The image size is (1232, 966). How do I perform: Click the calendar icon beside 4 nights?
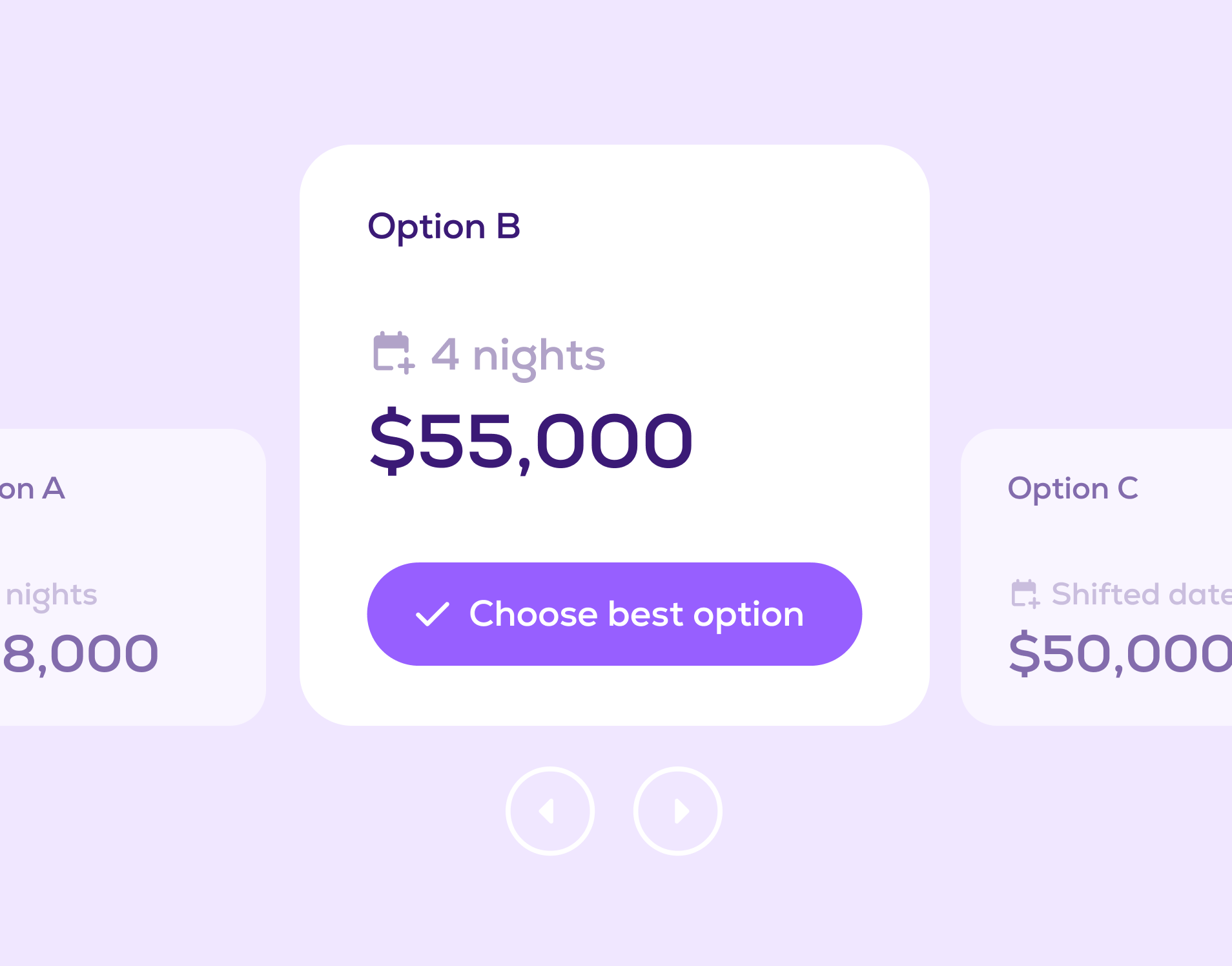[393, 353]
